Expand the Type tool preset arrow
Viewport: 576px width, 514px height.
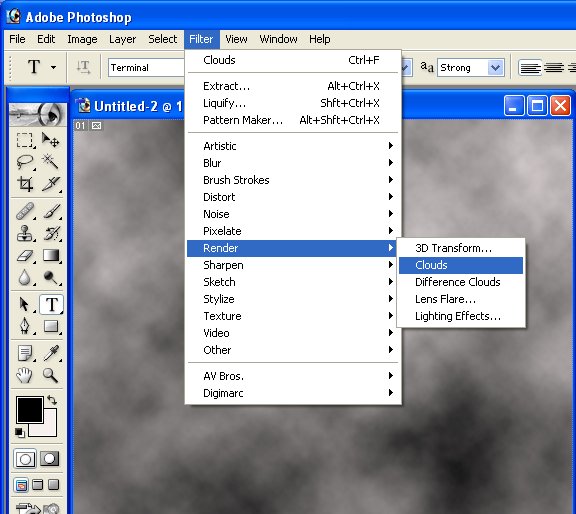54,67
